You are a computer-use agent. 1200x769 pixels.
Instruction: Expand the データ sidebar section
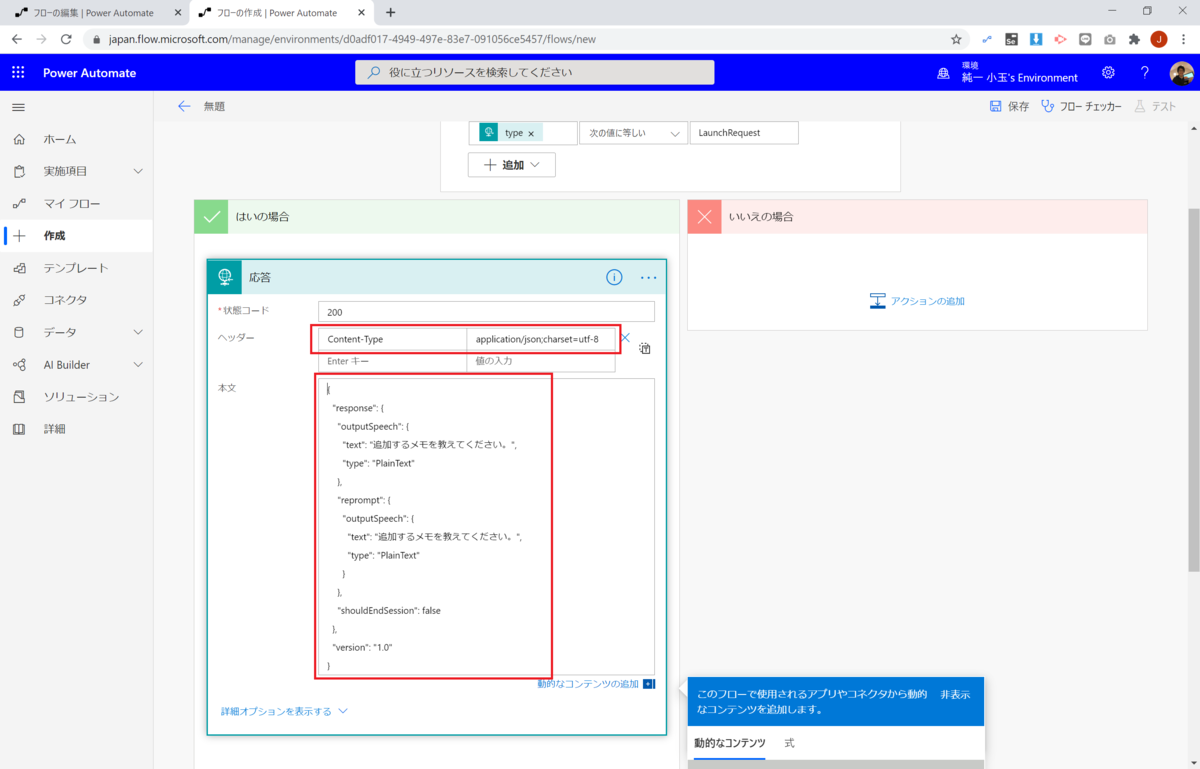click(x=138, y=332)
